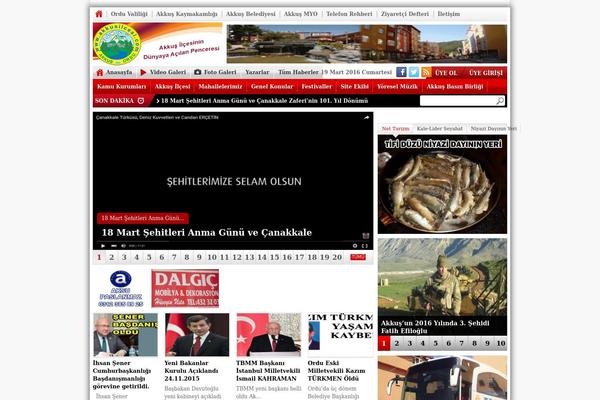Mute the video volume icon
The image size is (600, 400).
pyautogui.click(x=123, y=246)
